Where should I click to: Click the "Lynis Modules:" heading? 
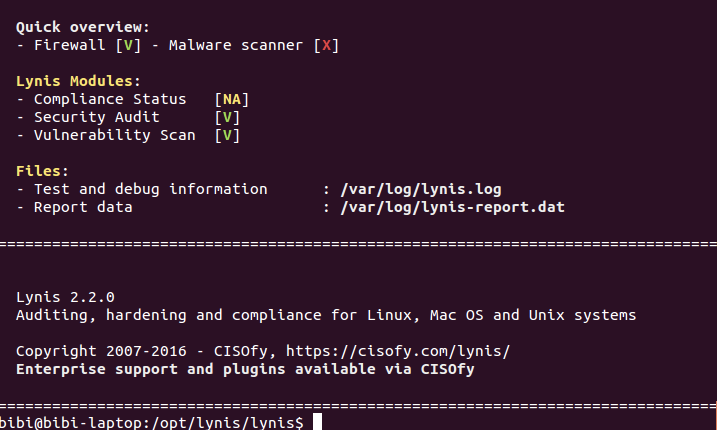coord(77,81)
